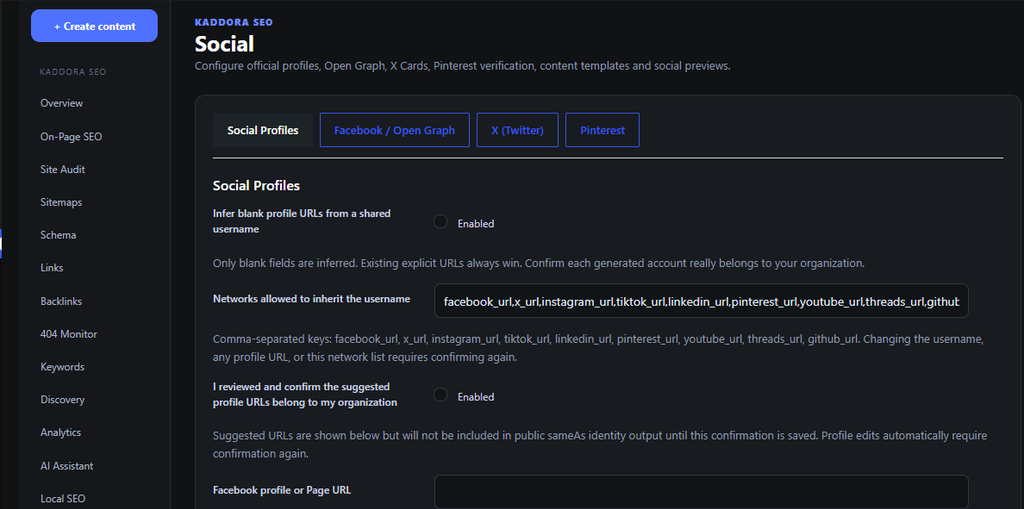Screen dimensions: 1024x509
Task: Click the 'Only blank fields are inferred' help text
Action: pos(539,264)
